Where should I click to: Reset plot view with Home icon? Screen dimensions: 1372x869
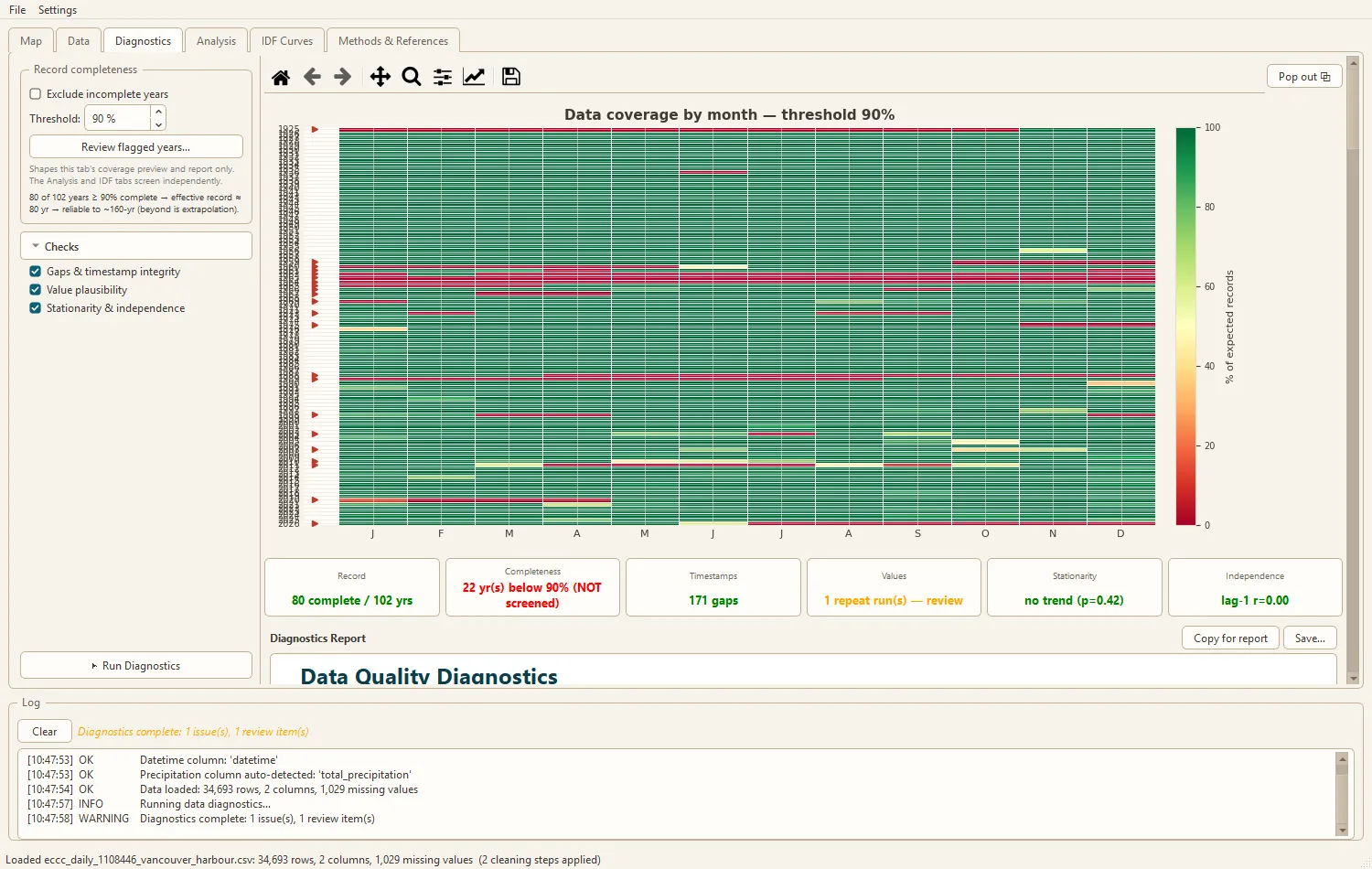(281, 77)
